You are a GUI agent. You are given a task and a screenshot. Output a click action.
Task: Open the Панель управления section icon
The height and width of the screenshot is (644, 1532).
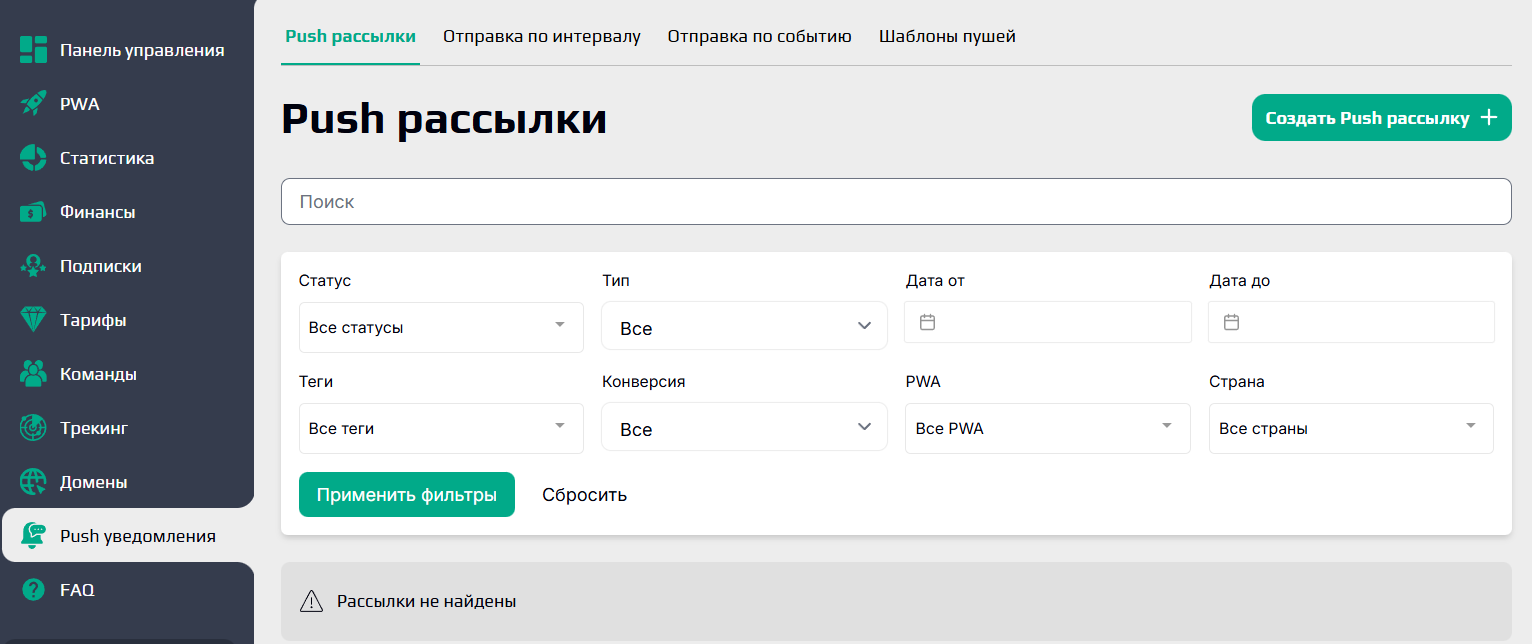31,49
